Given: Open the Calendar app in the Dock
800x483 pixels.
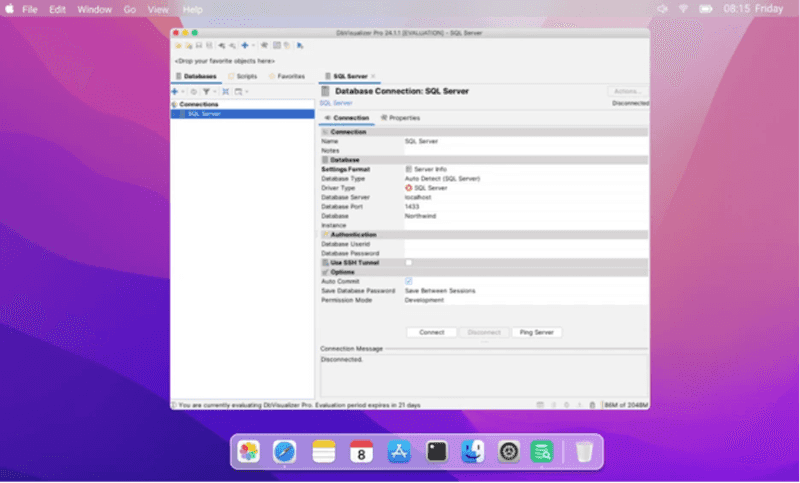Looking at the screenshot, I should coord(361,452).
